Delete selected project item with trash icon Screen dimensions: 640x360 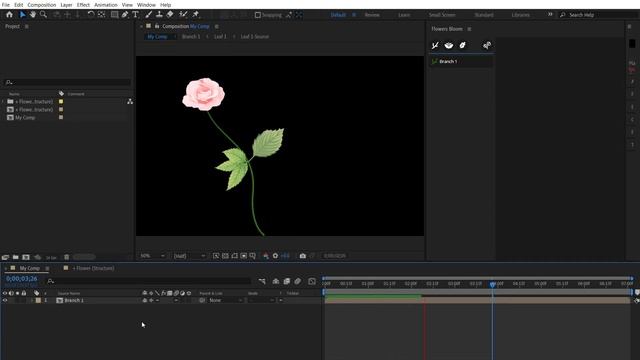[67, 257]
